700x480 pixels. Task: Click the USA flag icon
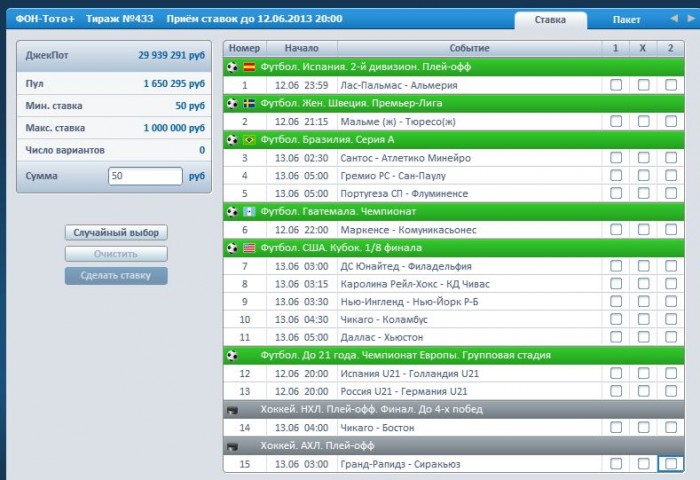point(249,248)
